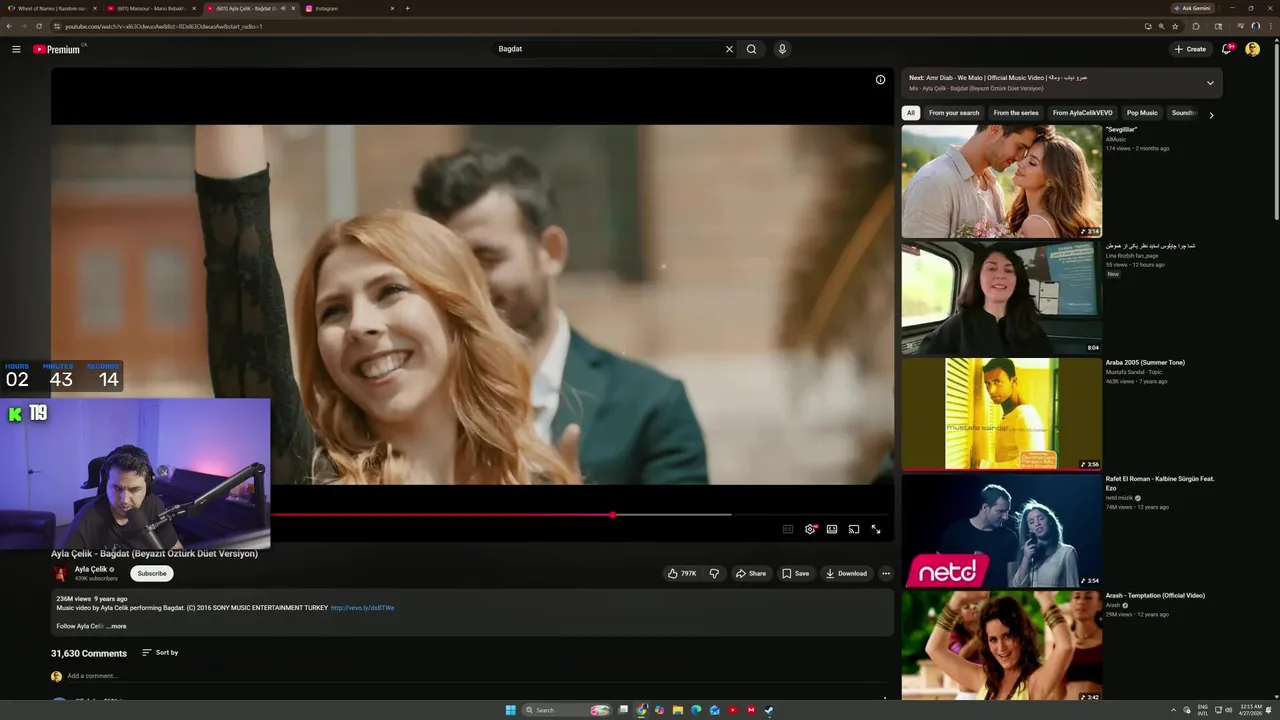The width and height of the screenshot is (1280, 720).
Task: Expand the mix playlist panel
Action: [x=1210, y=83]
